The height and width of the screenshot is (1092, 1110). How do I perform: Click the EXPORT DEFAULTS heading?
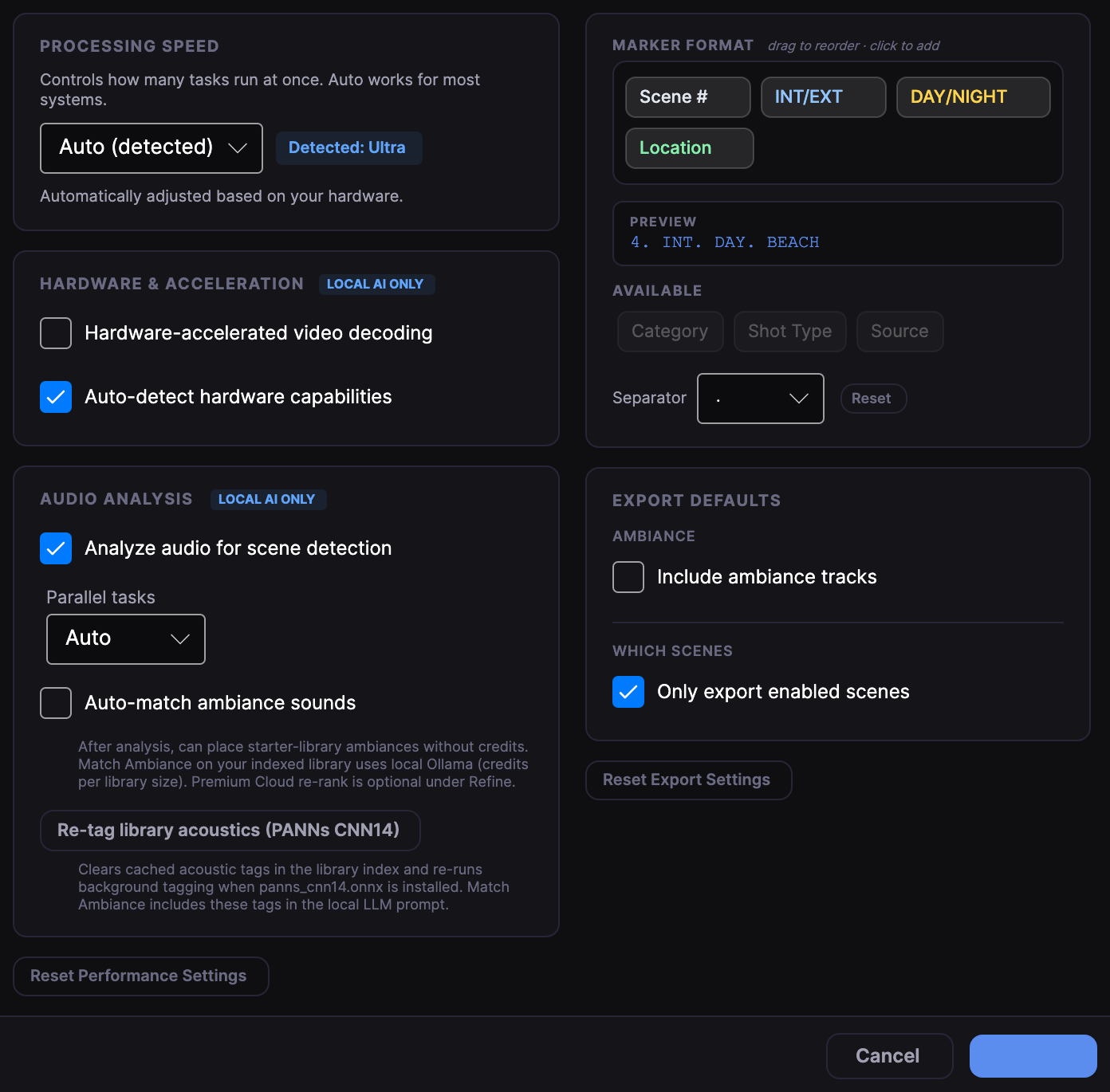click(x=696, y=501)
